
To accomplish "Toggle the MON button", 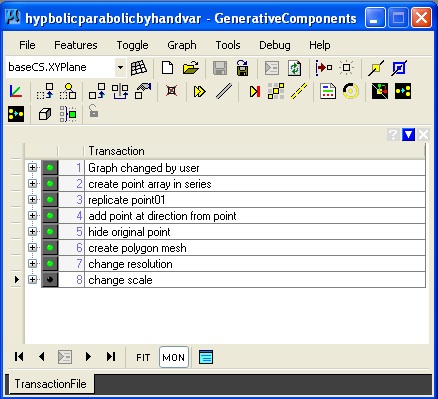I will pyautogui.click(x=174, y=357).
